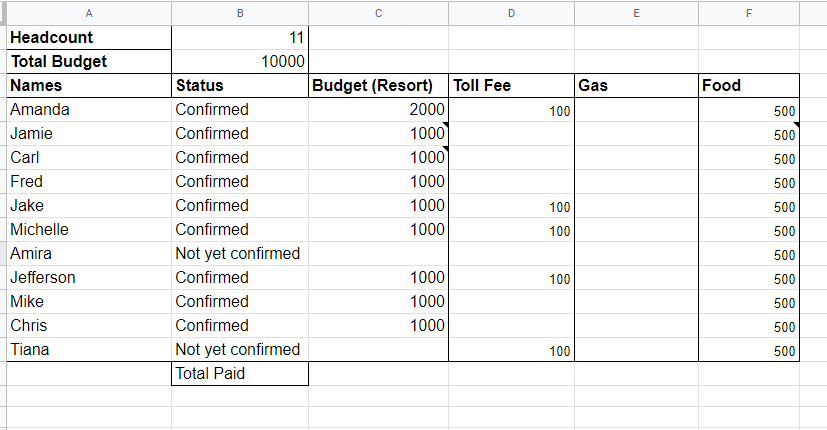This screenshot has height=430, width=827.
Task: Click the Toll Fee header cell
Action: tap(512, 85)
